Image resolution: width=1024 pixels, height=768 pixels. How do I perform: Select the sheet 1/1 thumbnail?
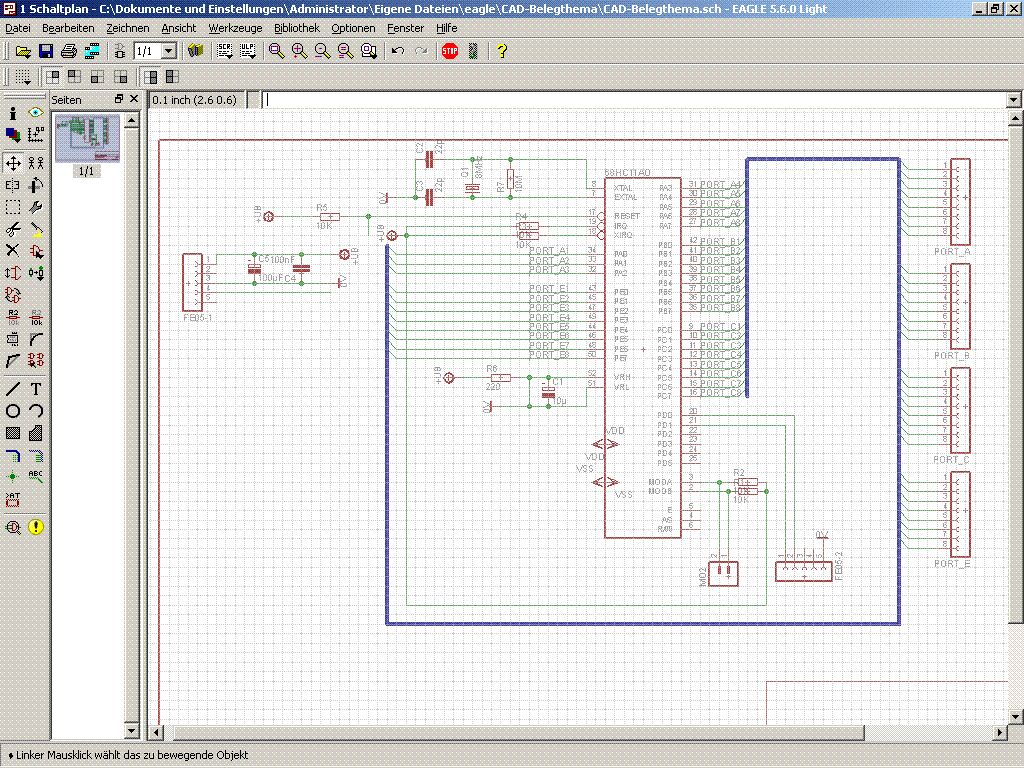tap(87, 139)
